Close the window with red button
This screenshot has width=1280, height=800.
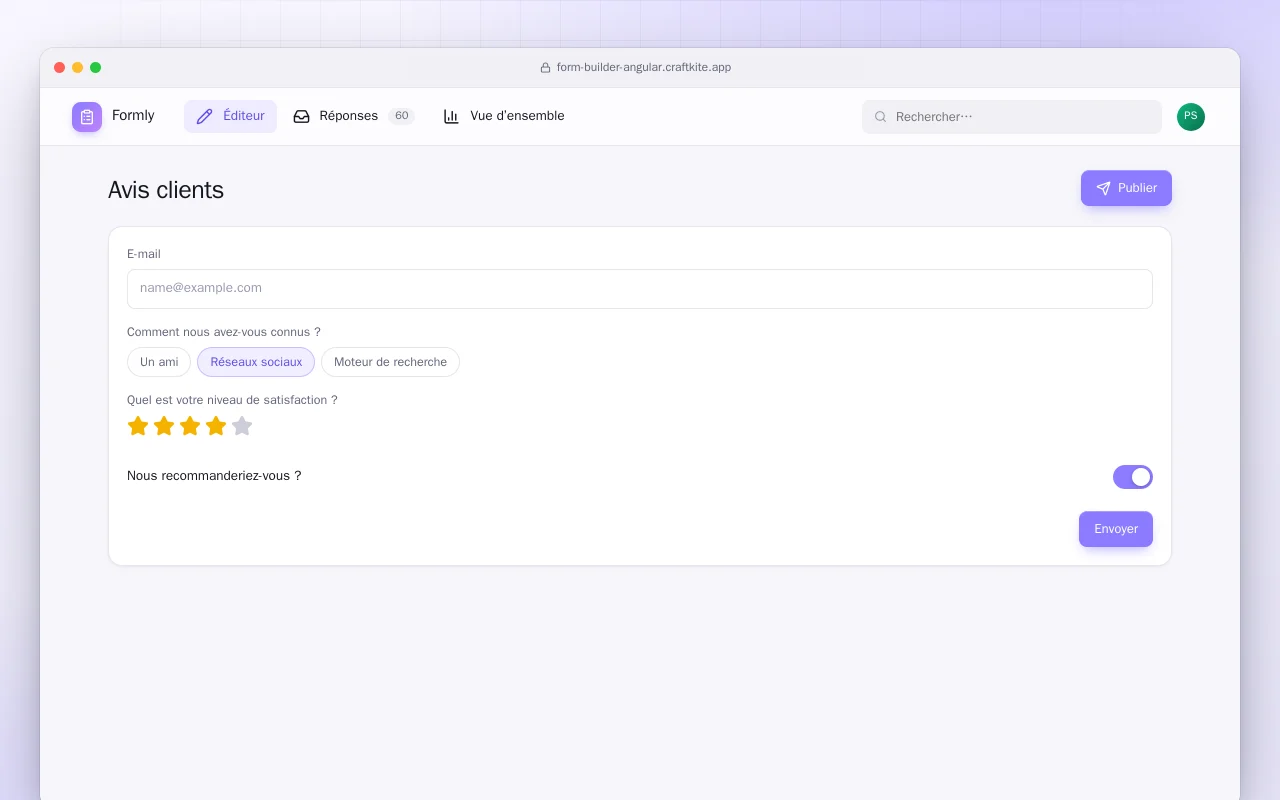point(60,68)
